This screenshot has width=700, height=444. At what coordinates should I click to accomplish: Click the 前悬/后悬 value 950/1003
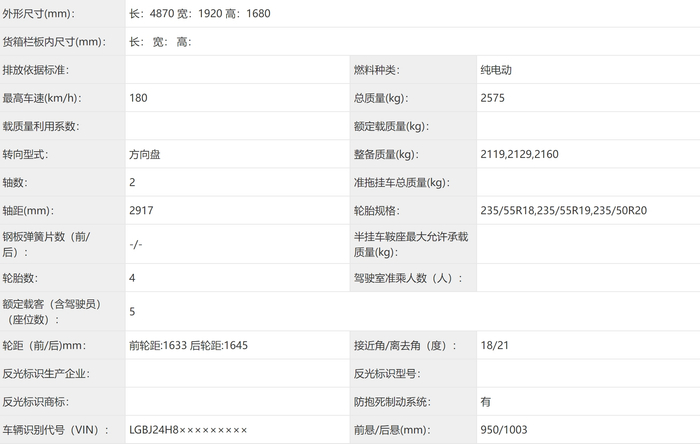click(504, 430)
